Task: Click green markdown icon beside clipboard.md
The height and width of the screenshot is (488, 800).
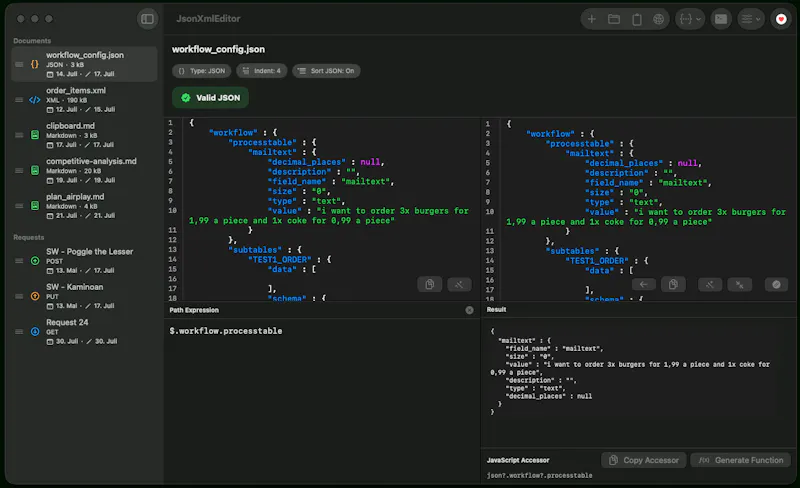Action: tap(35, 135)
